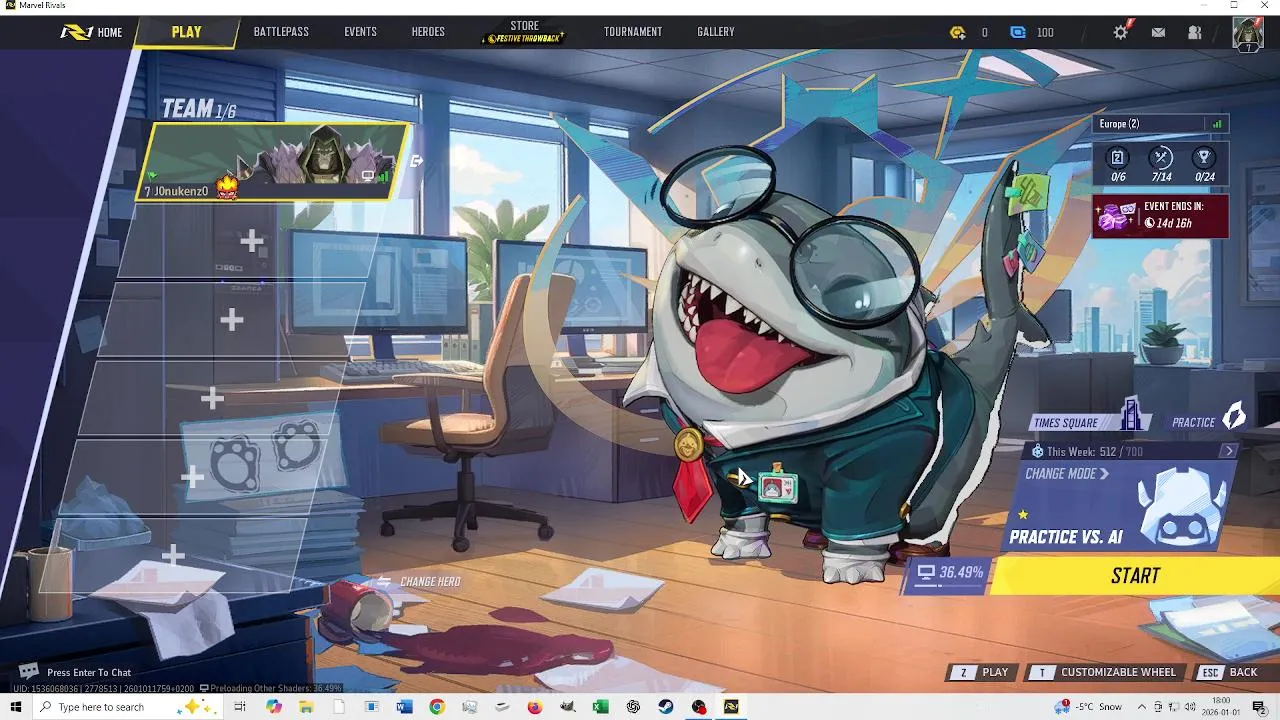1280x720 pixels.
Task: Open the crossed-swords 7/14 challenge icon
Action: tap(1161, 157)
